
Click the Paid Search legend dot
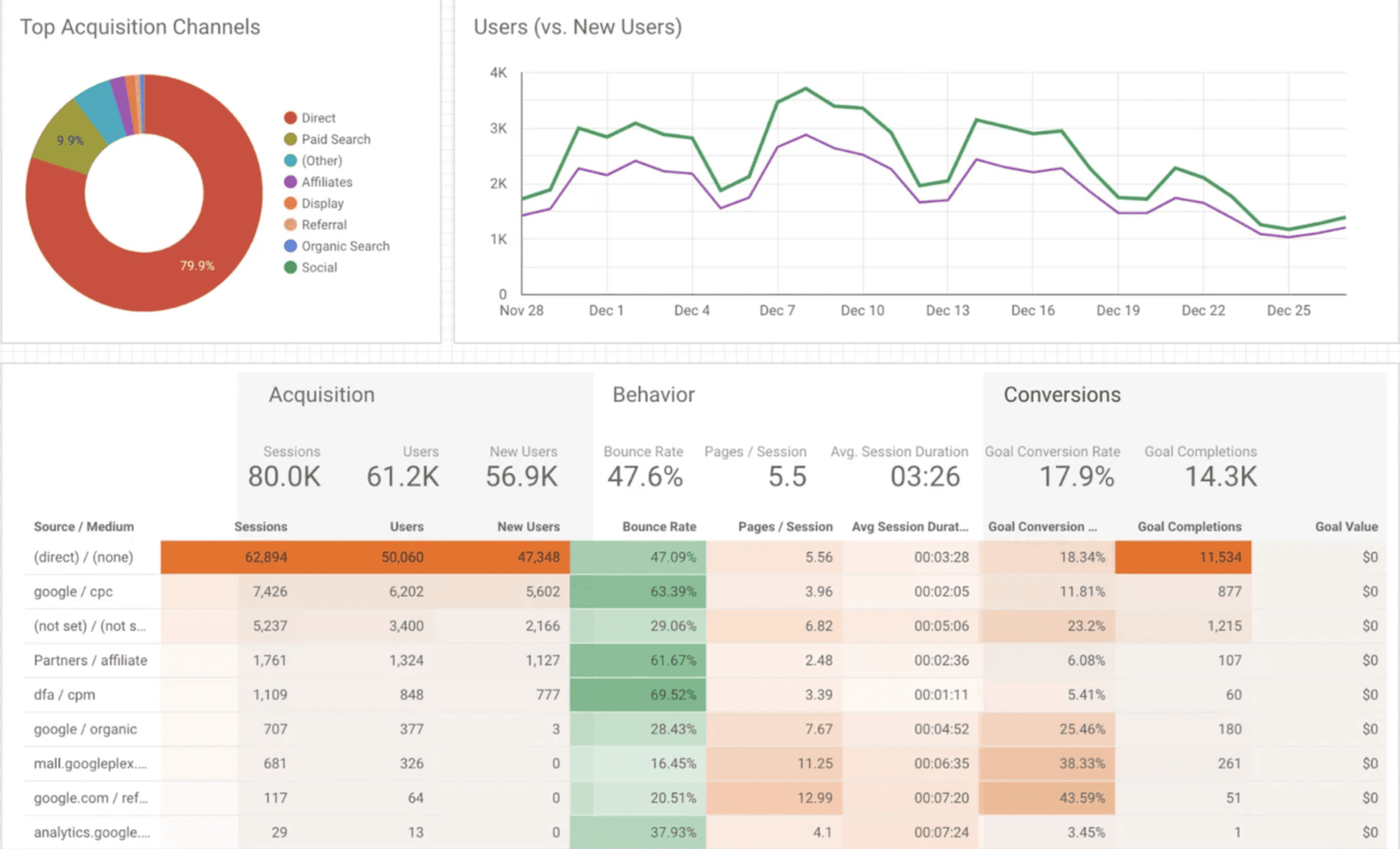(x=290, y=139)
